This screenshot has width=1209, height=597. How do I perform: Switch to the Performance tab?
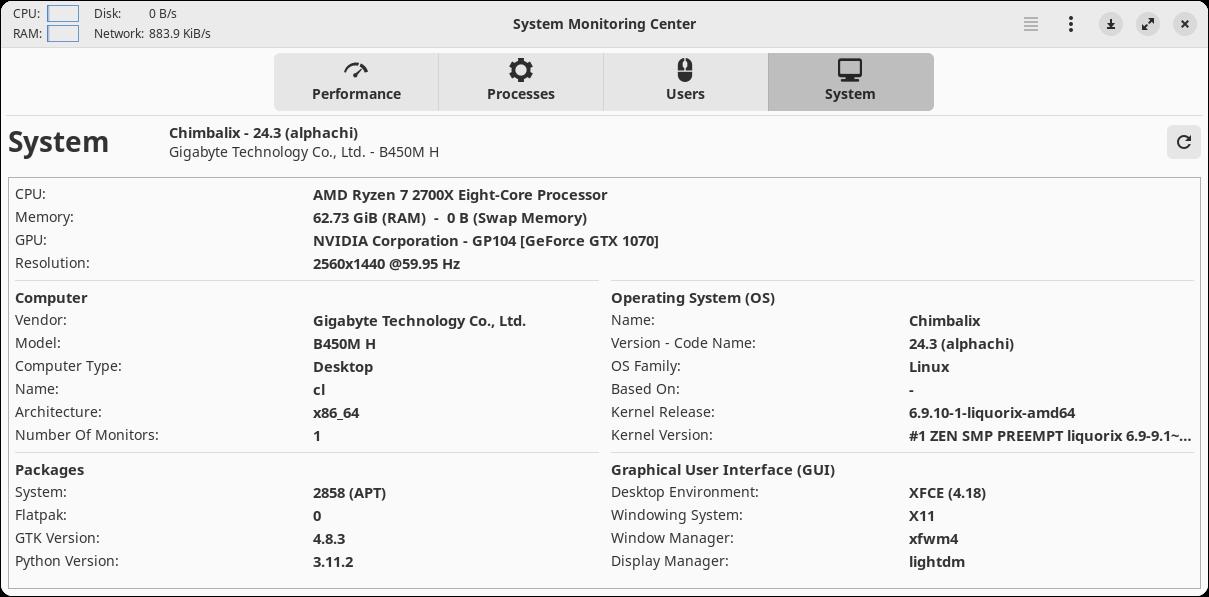point(356,82)
